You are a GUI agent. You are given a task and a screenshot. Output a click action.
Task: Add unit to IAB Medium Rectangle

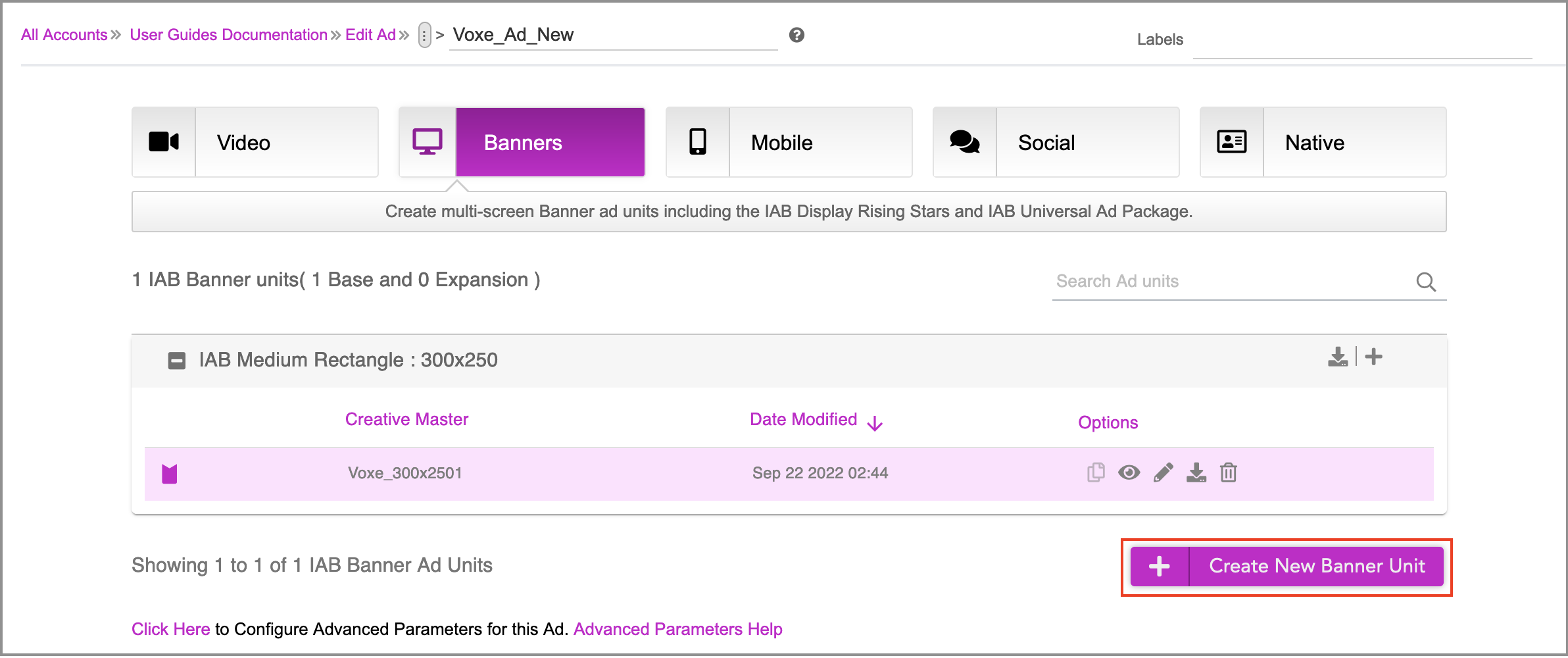[1373, 357]
